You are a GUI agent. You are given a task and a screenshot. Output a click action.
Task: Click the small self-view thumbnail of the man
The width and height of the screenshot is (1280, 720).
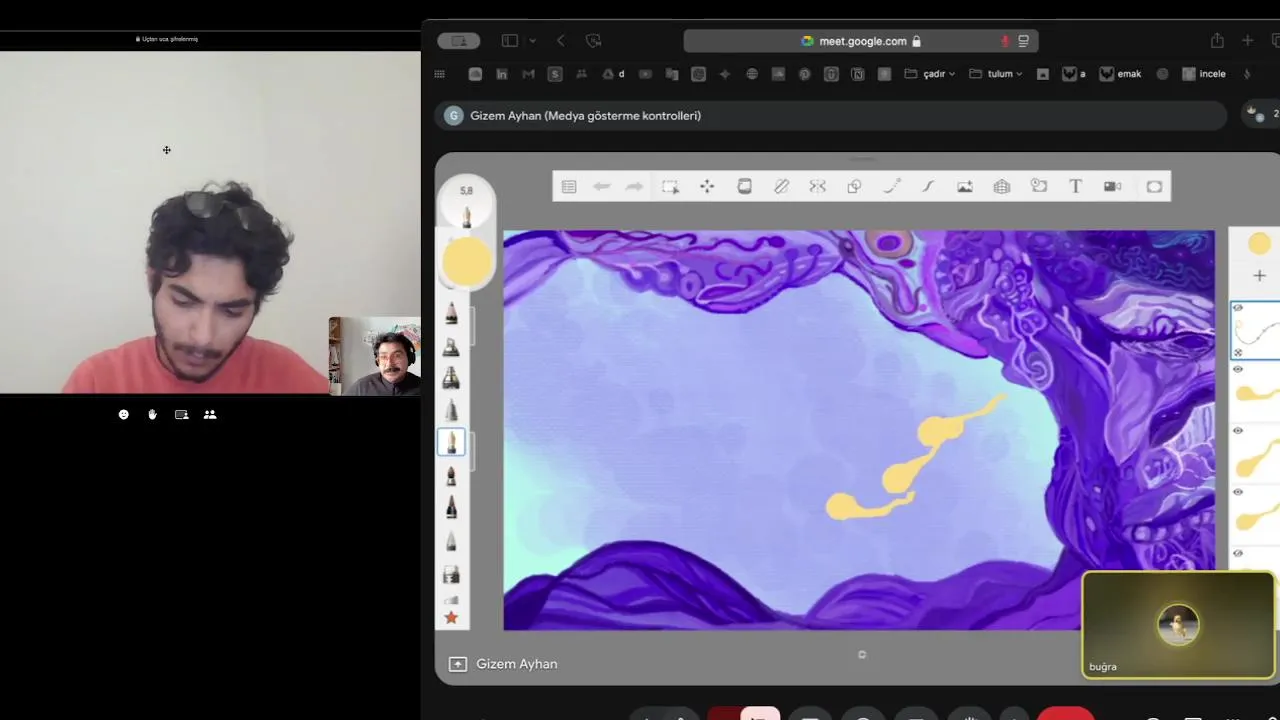pyautogui.click(x=375, y=356)
